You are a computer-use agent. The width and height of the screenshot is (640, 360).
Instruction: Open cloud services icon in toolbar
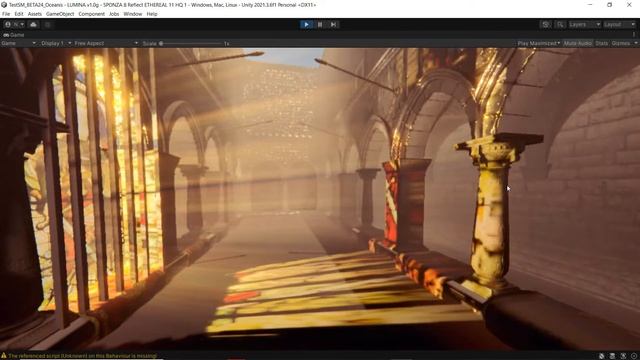pos(33,24)
